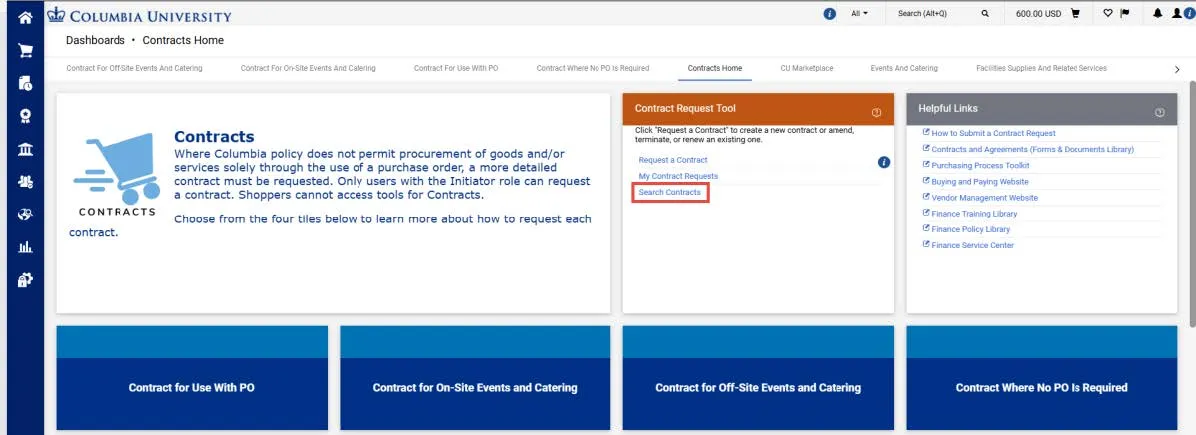The height and width of the screenshot is (435, 1196).
Task: Open shopping cart icon beside 600.00 USD
Action: [x=1075, y=14]
